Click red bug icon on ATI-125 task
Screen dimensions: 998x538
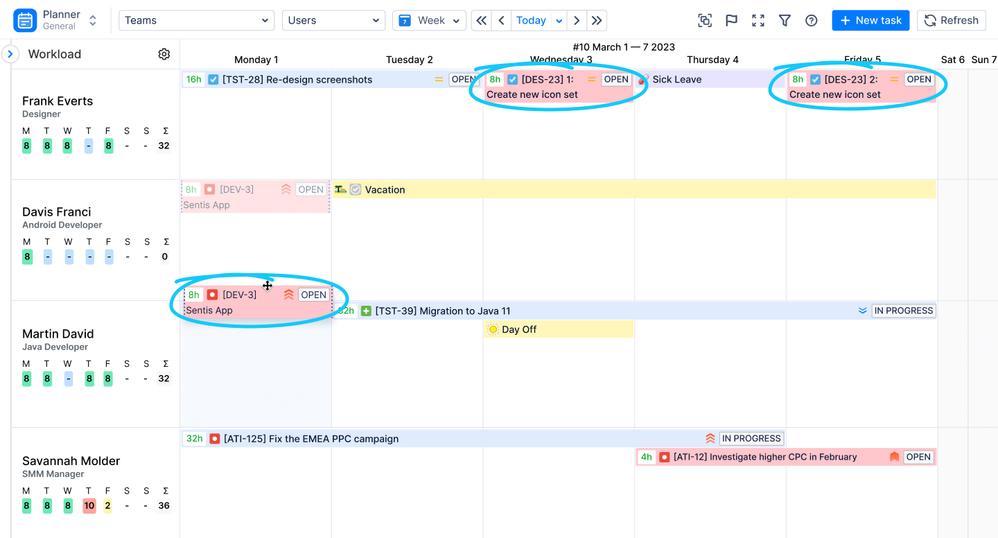(214, 439)
